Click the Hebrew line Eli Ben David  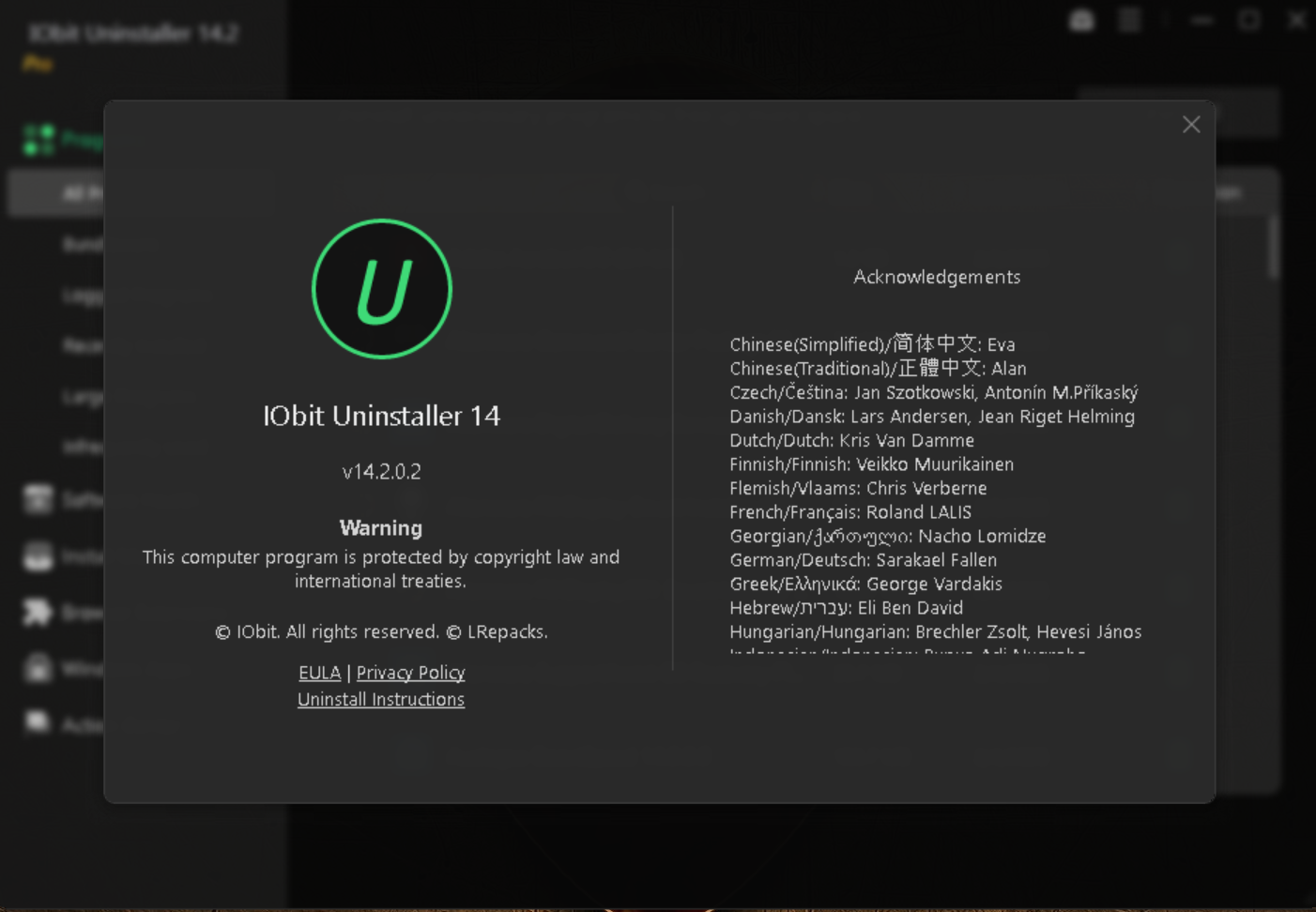[846, 607]
